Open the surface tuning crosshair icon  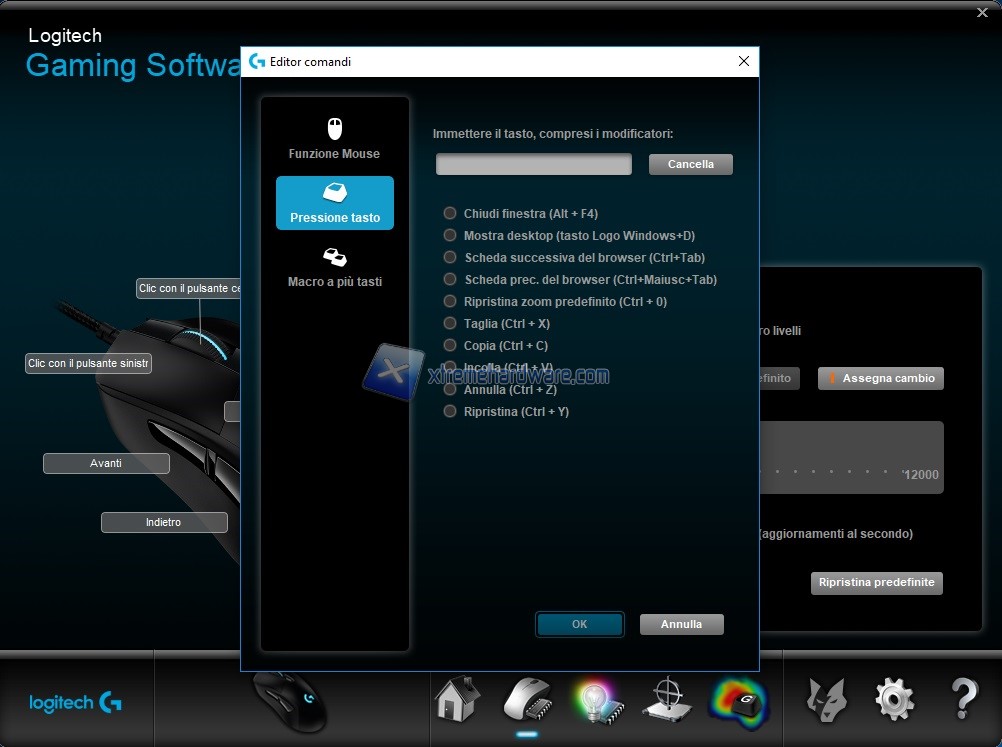[x=665, y=699]
